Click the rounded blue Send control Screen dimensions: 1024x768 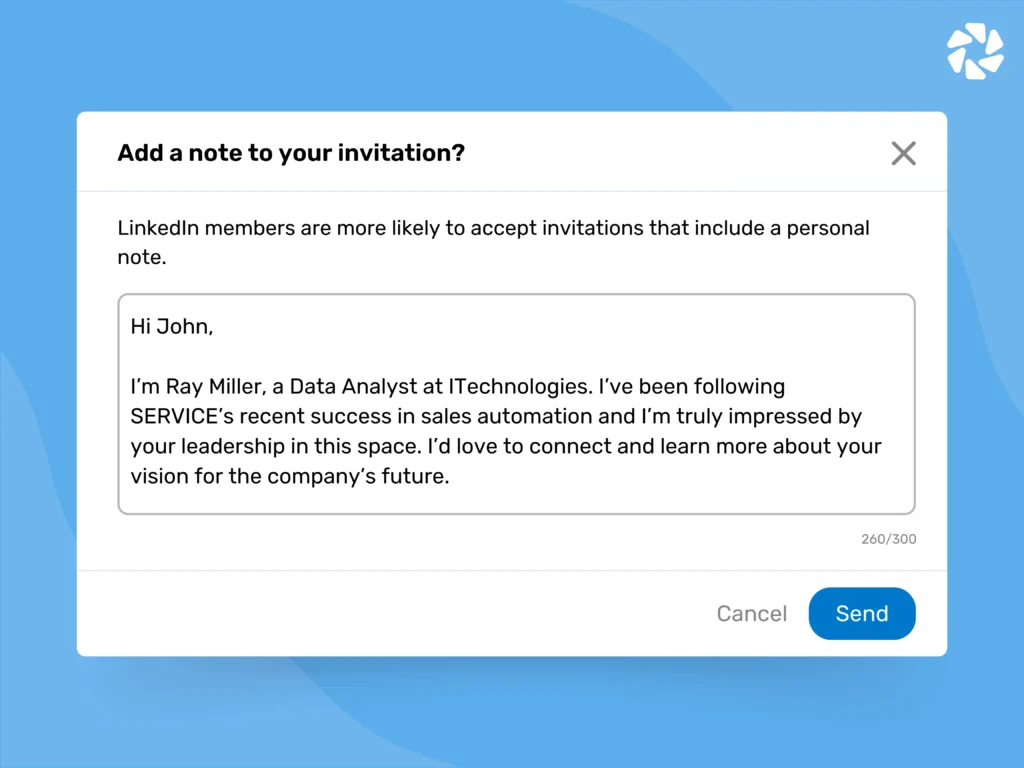(x=862, y=613)
